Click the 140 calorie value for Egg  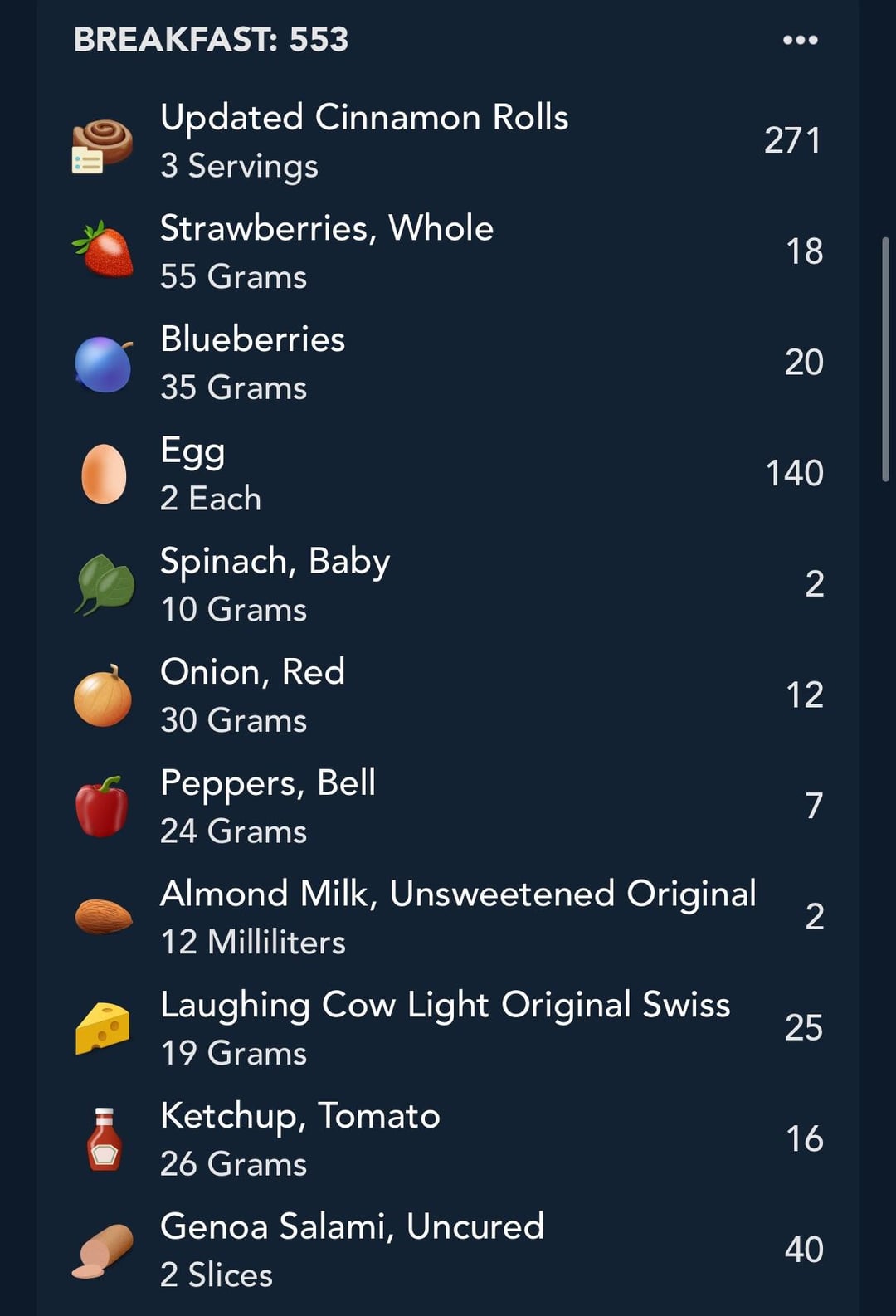point(794,473)
